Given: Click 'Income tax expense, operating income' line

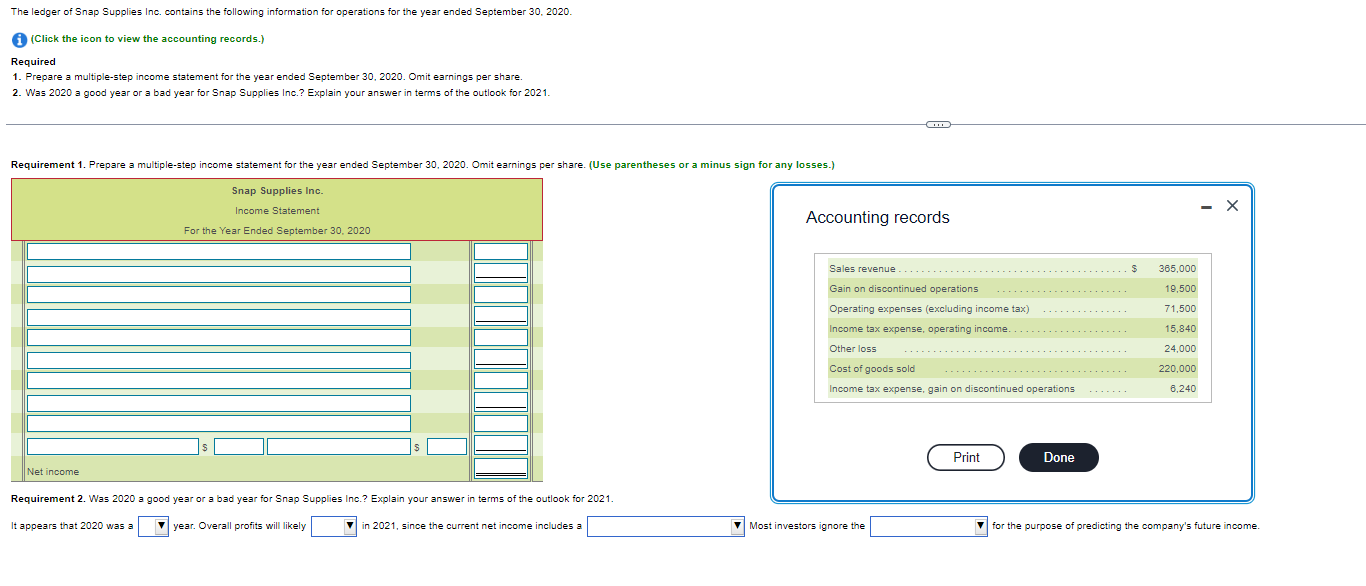Looking at the screenshot, I should pyautogui.click(x=920, y=329).
